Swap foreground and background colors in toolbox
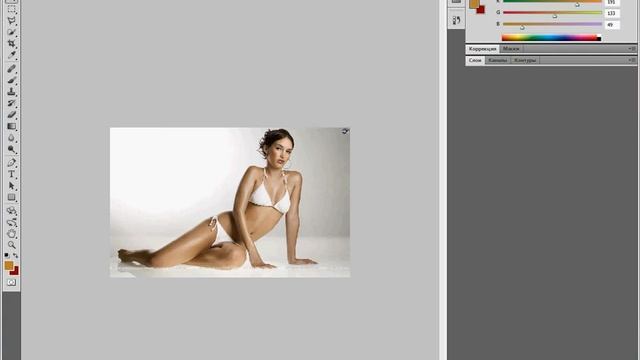 click(x=16, y=255)
